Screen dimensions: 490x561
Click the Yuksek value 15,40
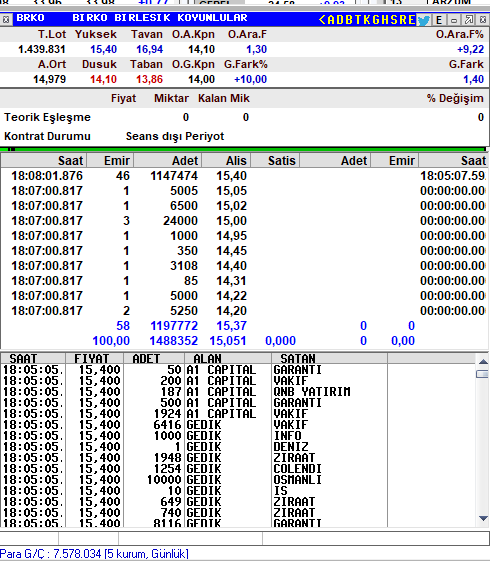tap(103, 49)
